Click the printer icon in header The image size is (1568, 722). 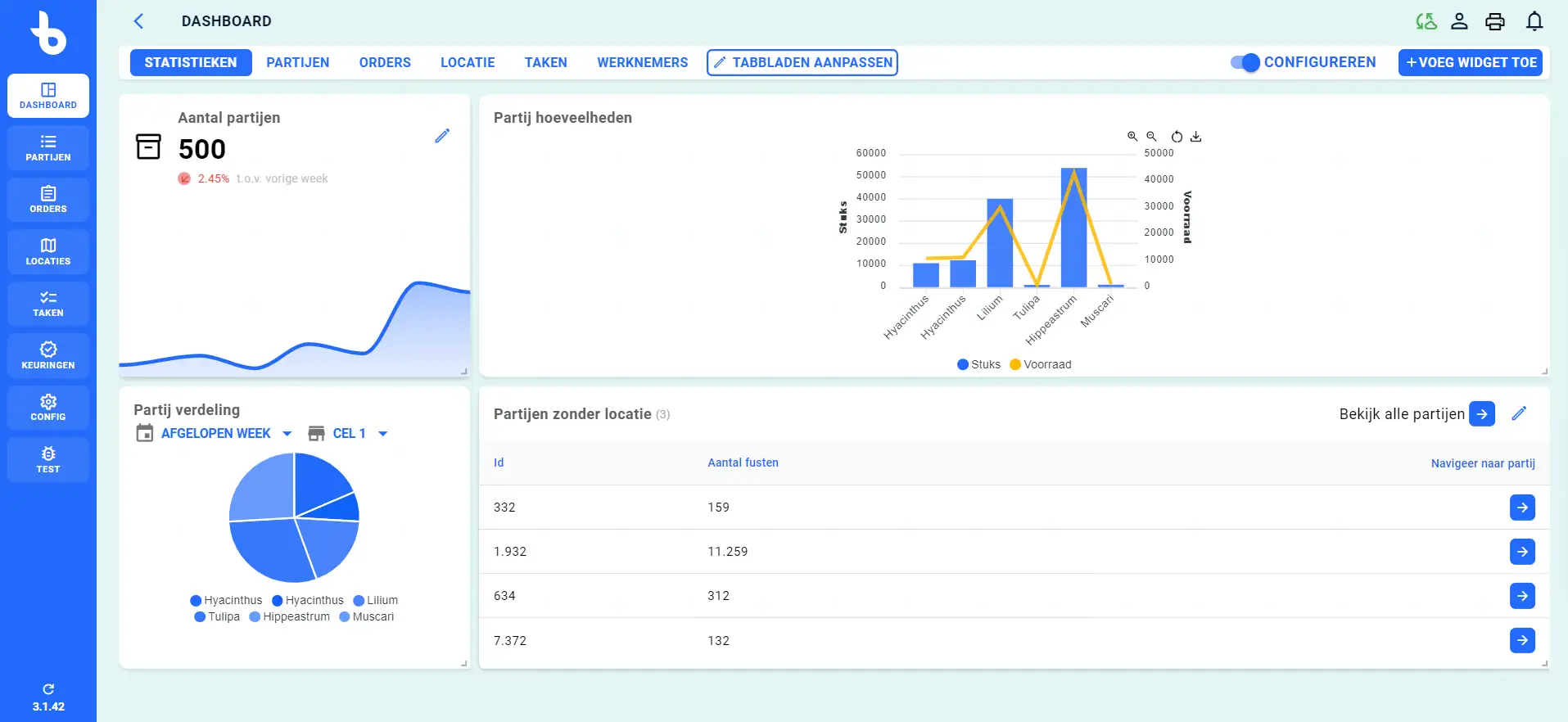tap(1495, 21)
